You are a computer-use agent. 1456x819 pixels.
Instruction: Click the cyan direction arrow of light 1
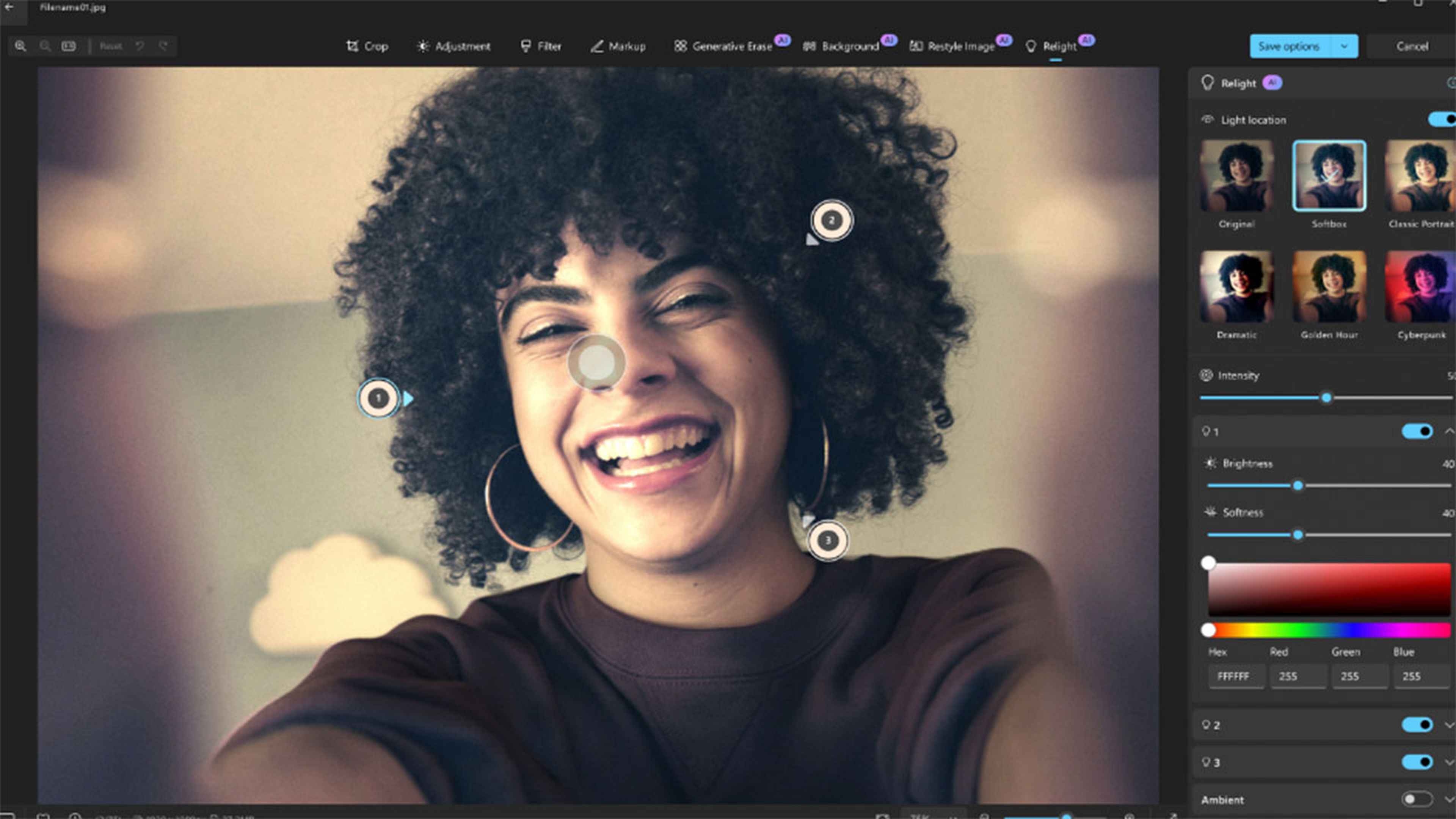[x=408, y=399]
